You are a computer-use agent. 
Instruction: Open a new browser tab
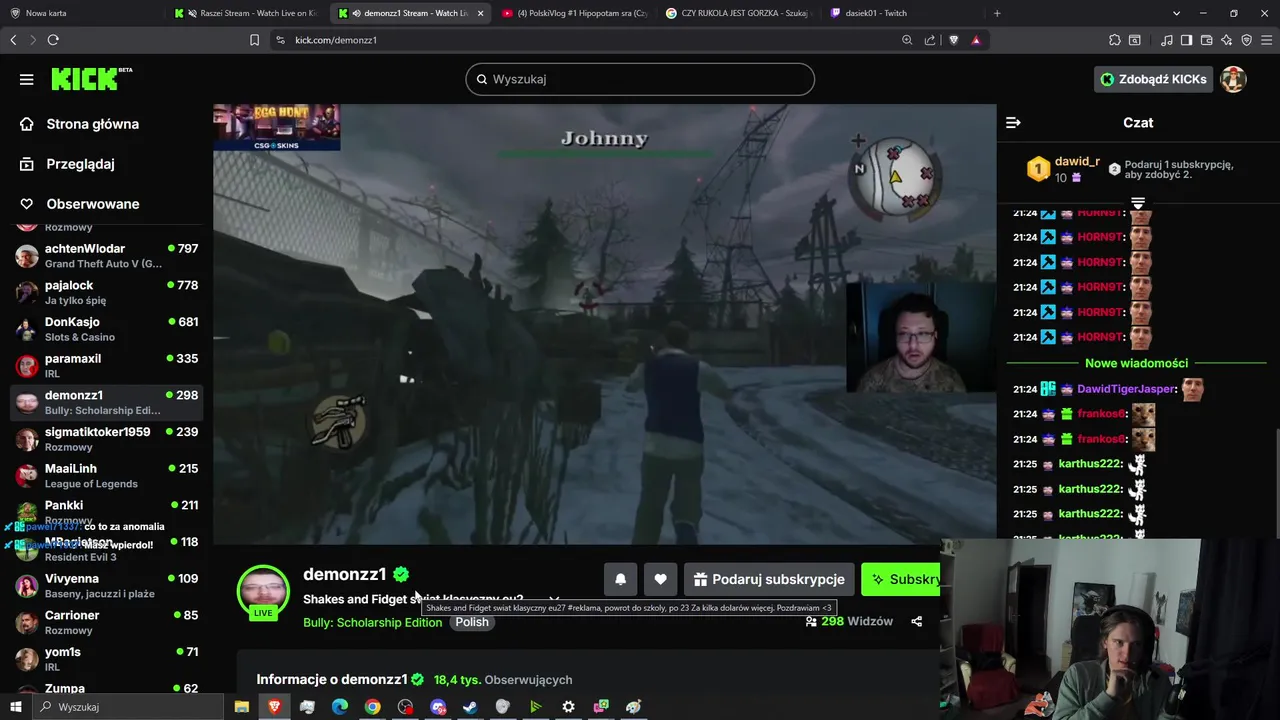997,13
